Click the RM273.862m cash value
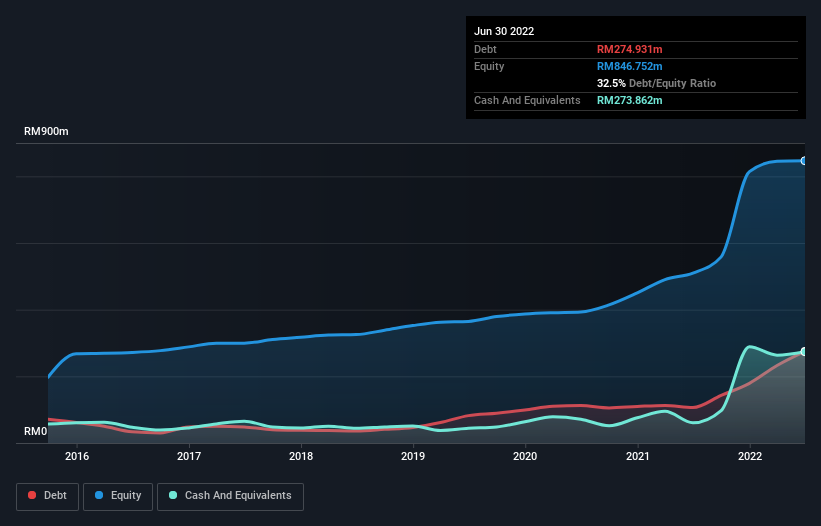821x526 pixels. coord(629,100)
